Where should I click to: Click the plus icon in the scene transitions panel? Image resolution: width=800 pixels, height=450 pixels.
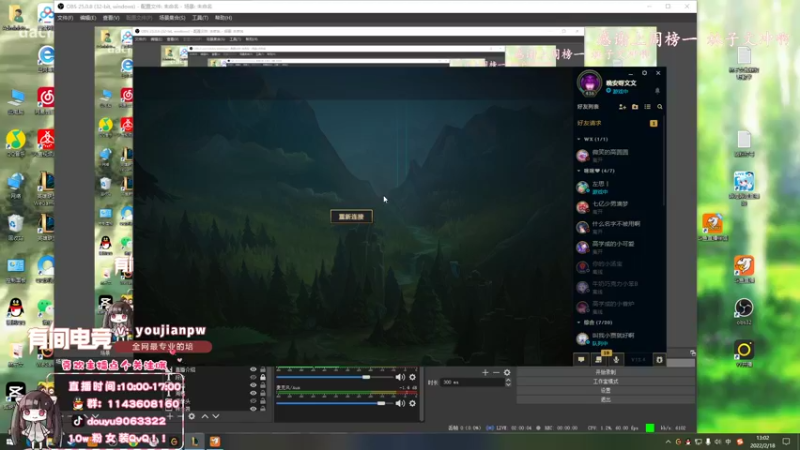(485, 373)
